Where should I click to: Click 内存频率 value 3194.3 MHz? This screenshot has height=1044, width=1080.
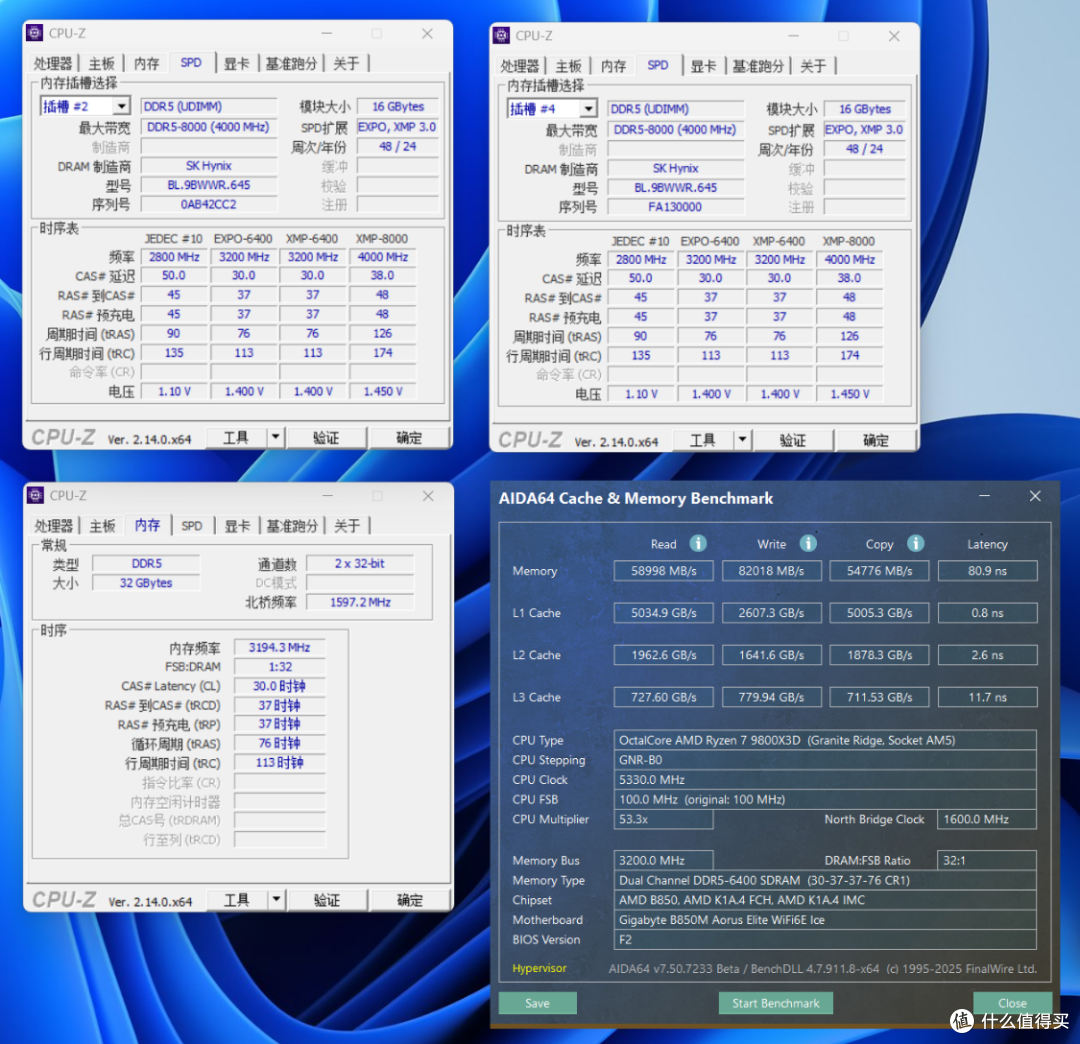tap(280, 647)
